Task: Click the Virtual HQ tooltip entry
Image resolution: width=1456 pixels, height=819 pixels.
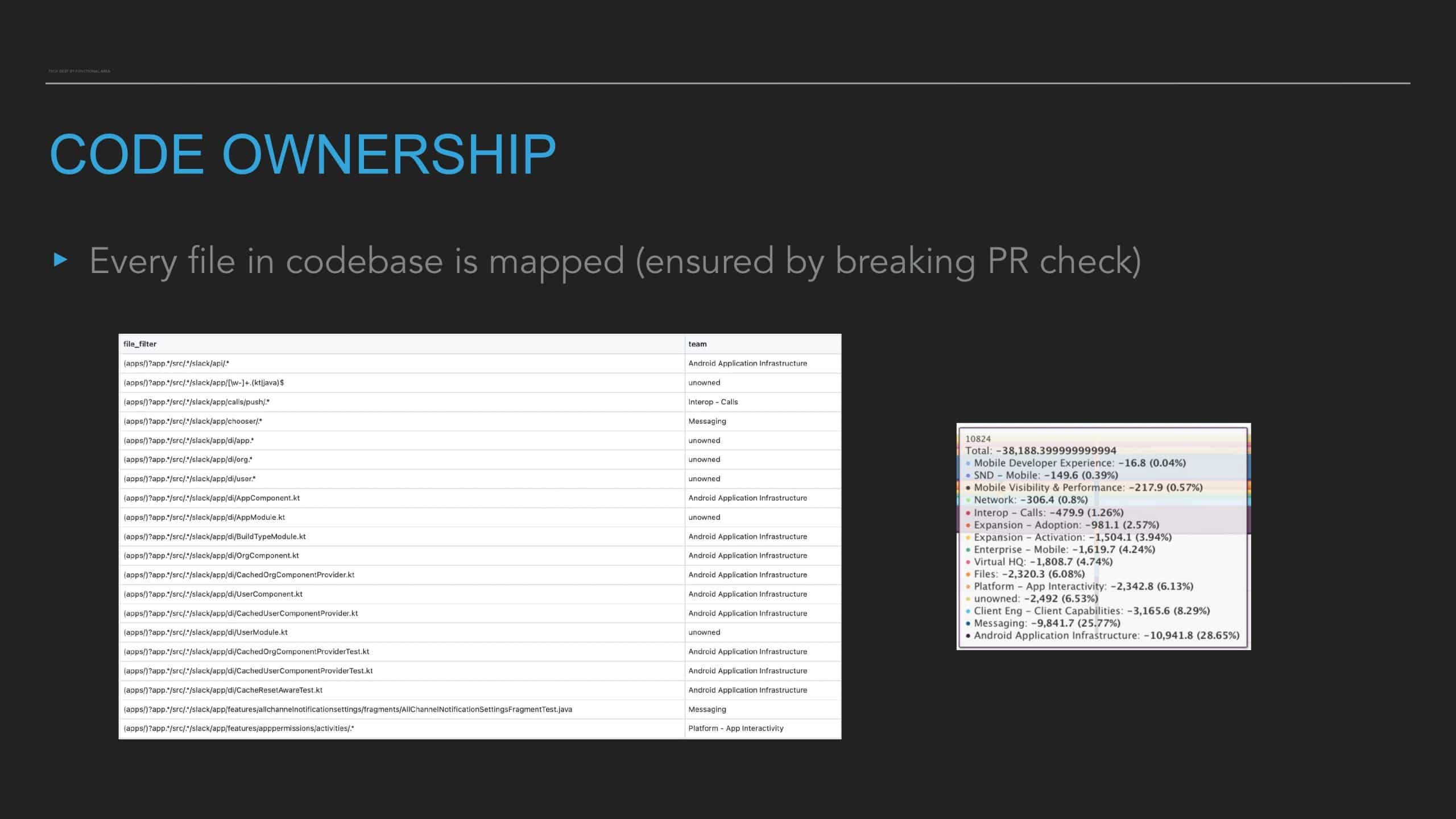Action: click(x=1039, y=562)
